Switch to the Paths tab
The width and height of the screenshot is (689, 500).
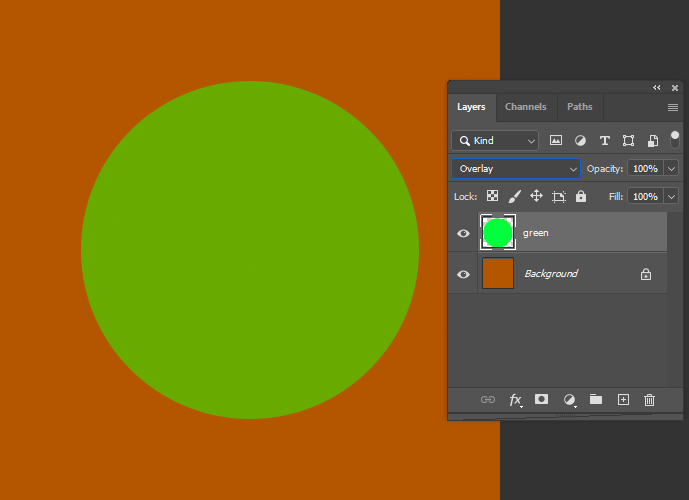coord(580,107)
